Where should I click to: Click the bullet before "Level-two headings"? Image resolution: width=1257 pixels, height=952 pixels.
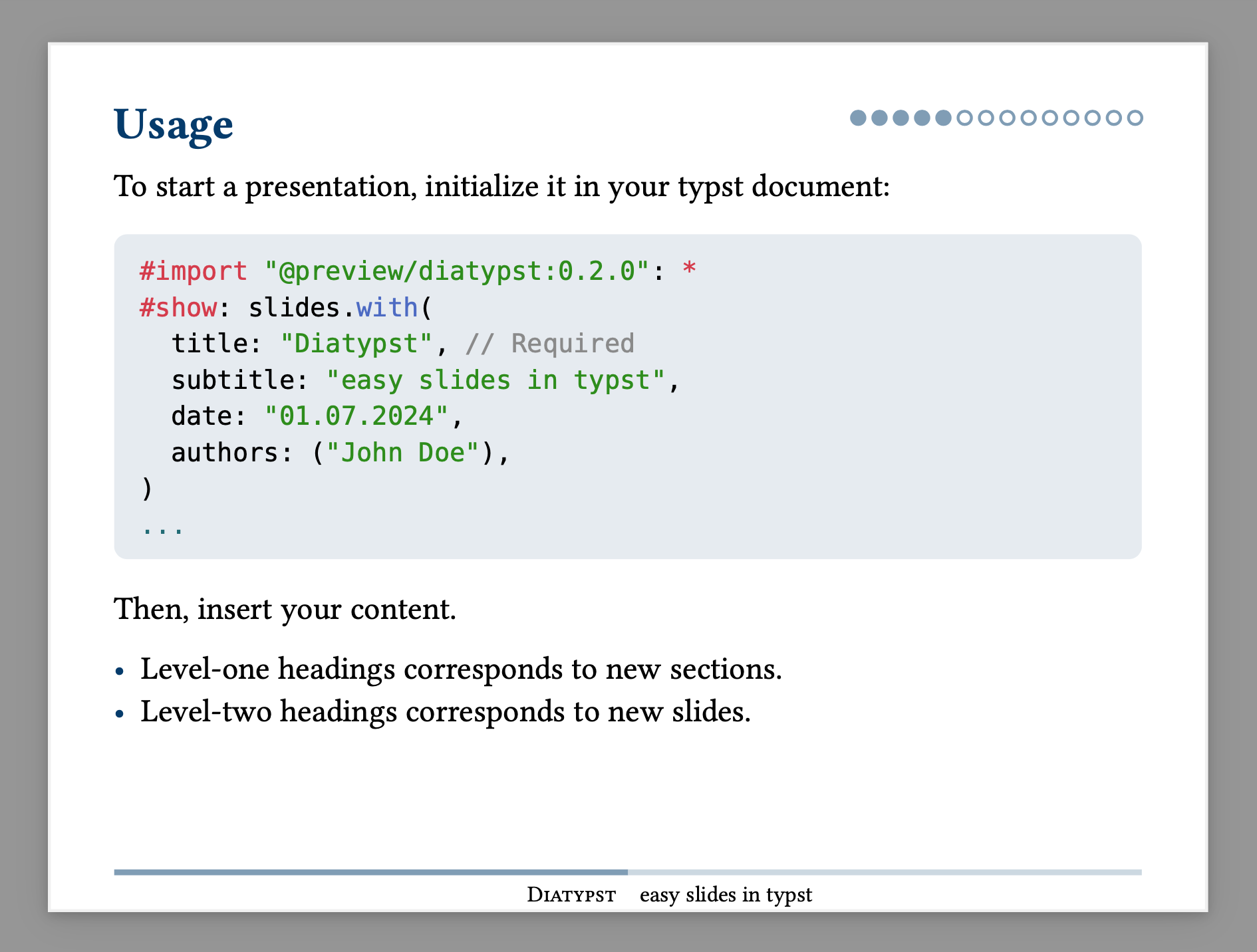pyautogui.click(x=120, y=713)
